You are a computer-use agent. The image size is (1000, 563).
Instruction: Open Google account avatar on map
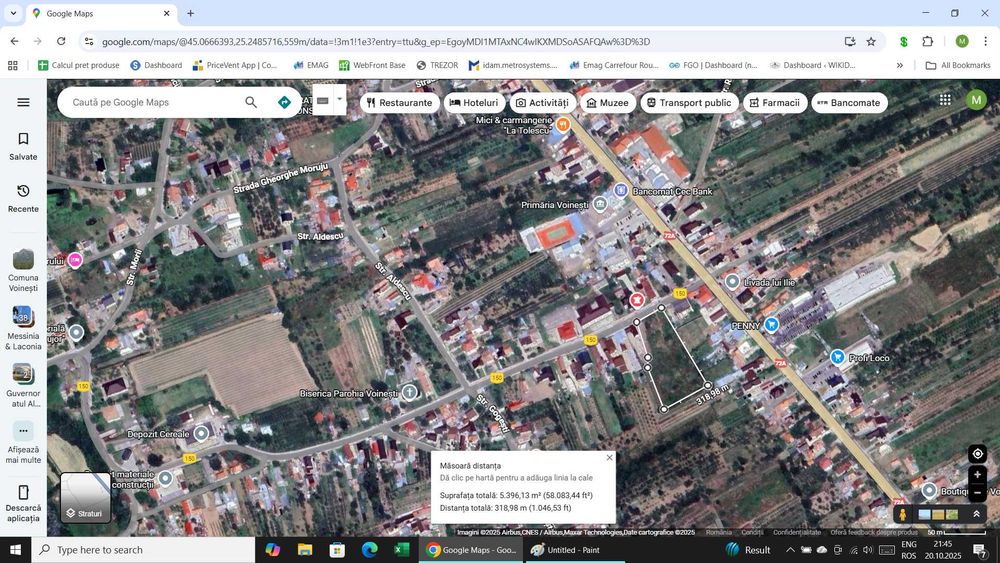976,100
